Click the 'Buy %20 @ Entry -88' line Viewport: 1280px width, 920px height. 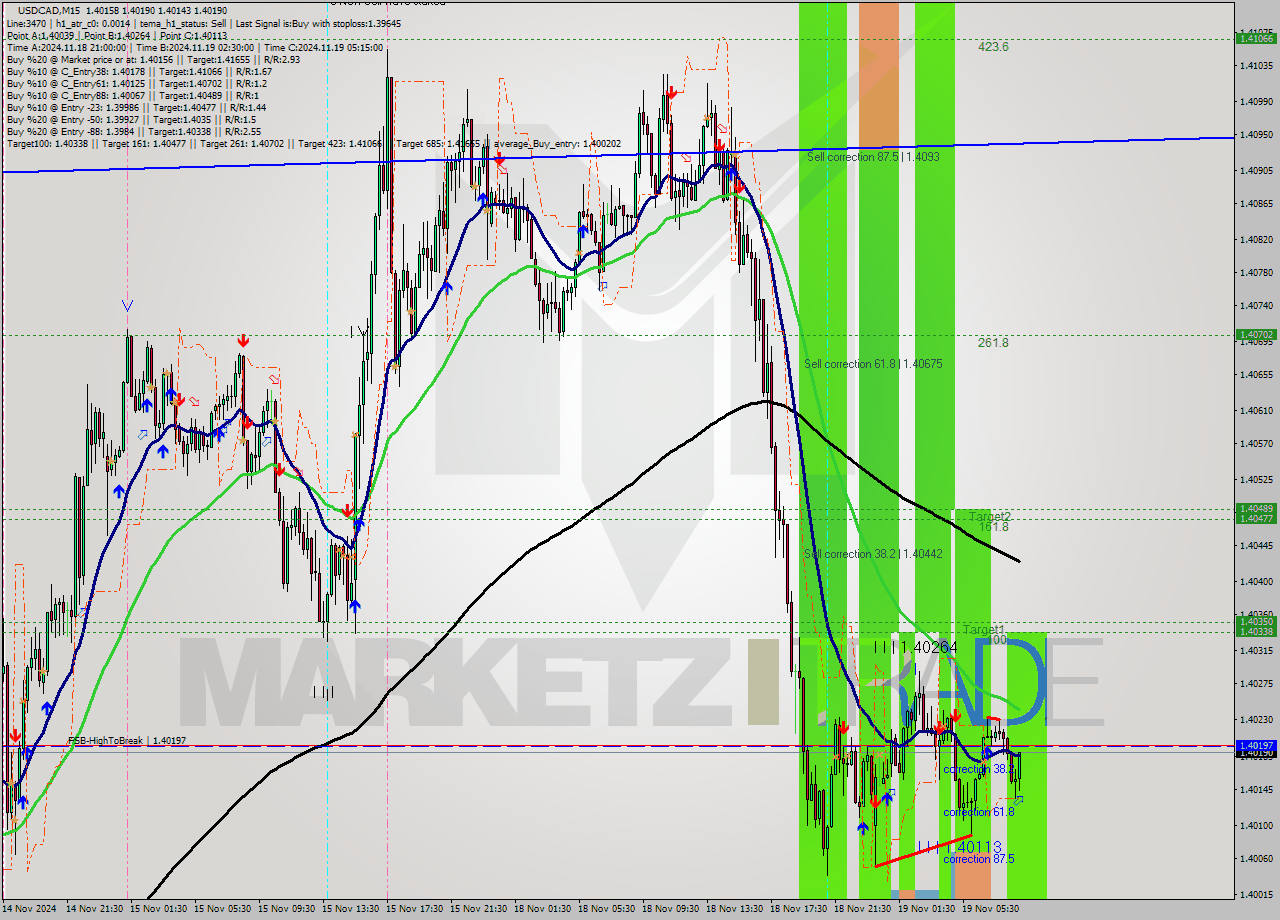pos(134,132)
